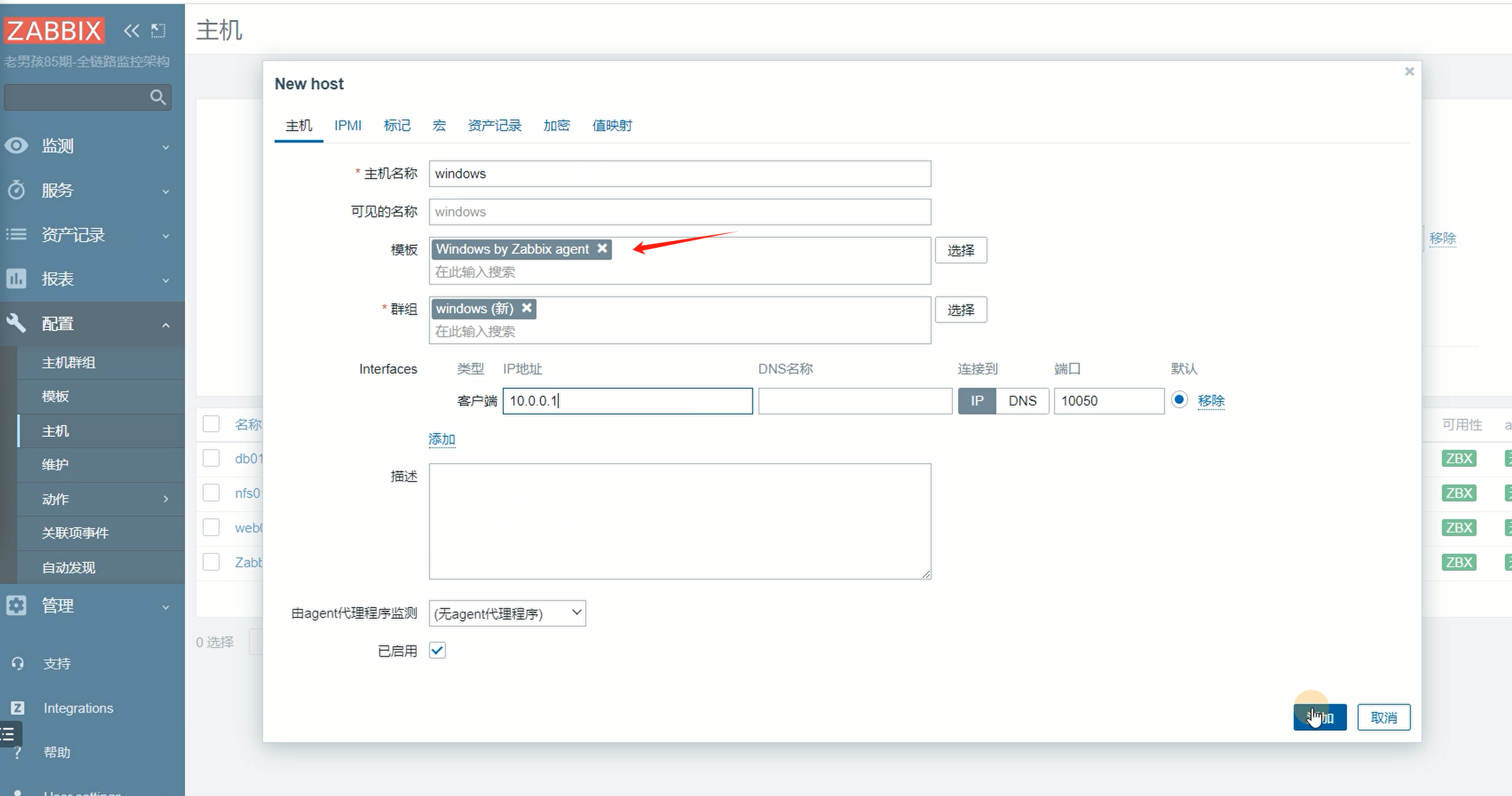Click 移除 link for the interface

[x=1211, y=400]
